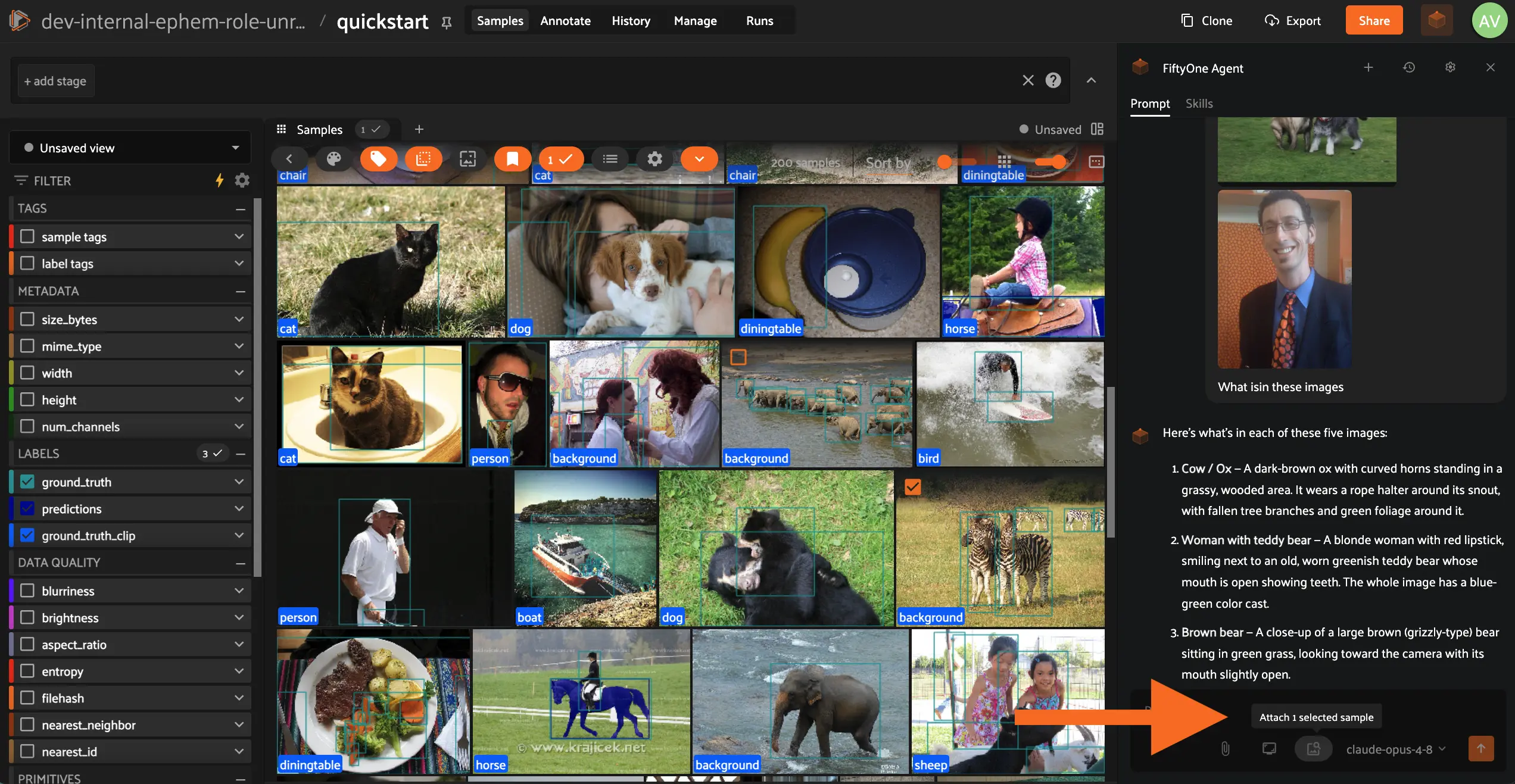
Task: Click the Export button
Action: (1292, 21)
